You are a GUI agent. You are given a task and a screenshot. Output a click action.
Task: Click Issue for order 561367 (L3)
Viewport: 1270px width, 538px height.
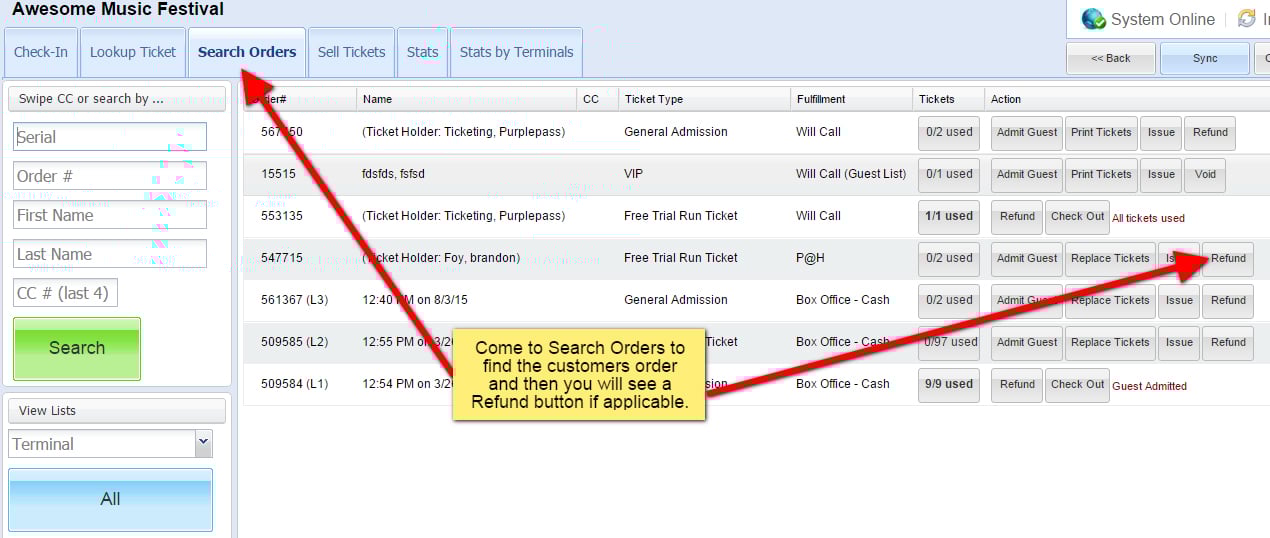pos(1179,300)
